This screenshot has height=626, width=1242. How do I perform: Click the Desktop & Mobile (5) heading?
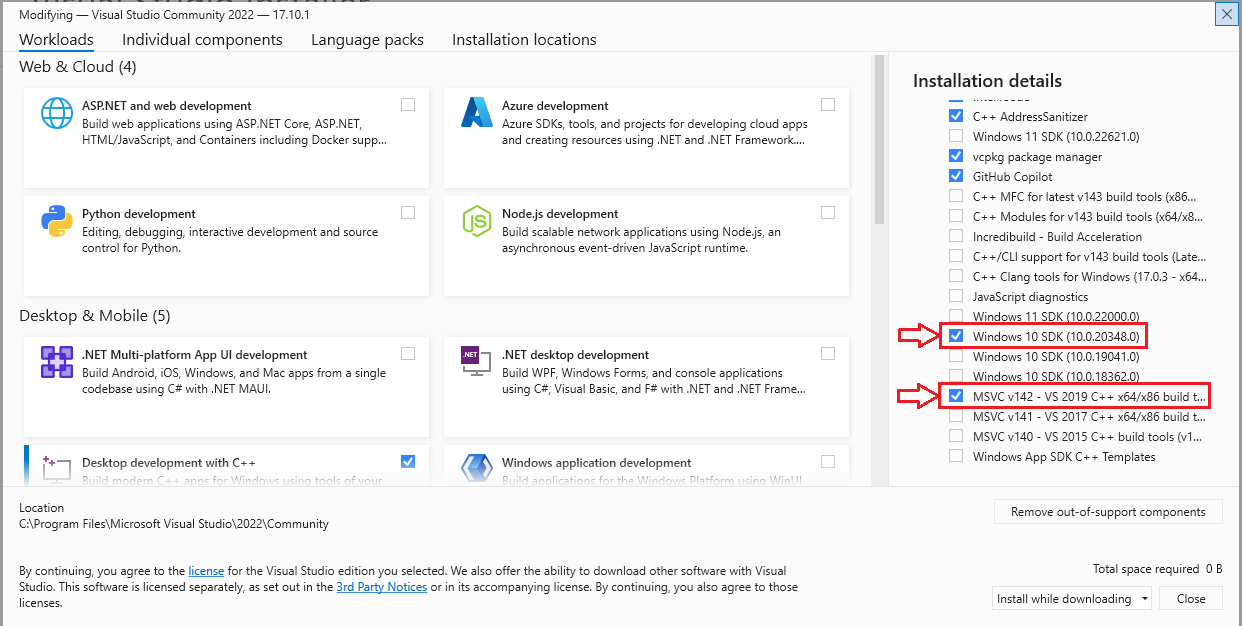pos(95,316)
